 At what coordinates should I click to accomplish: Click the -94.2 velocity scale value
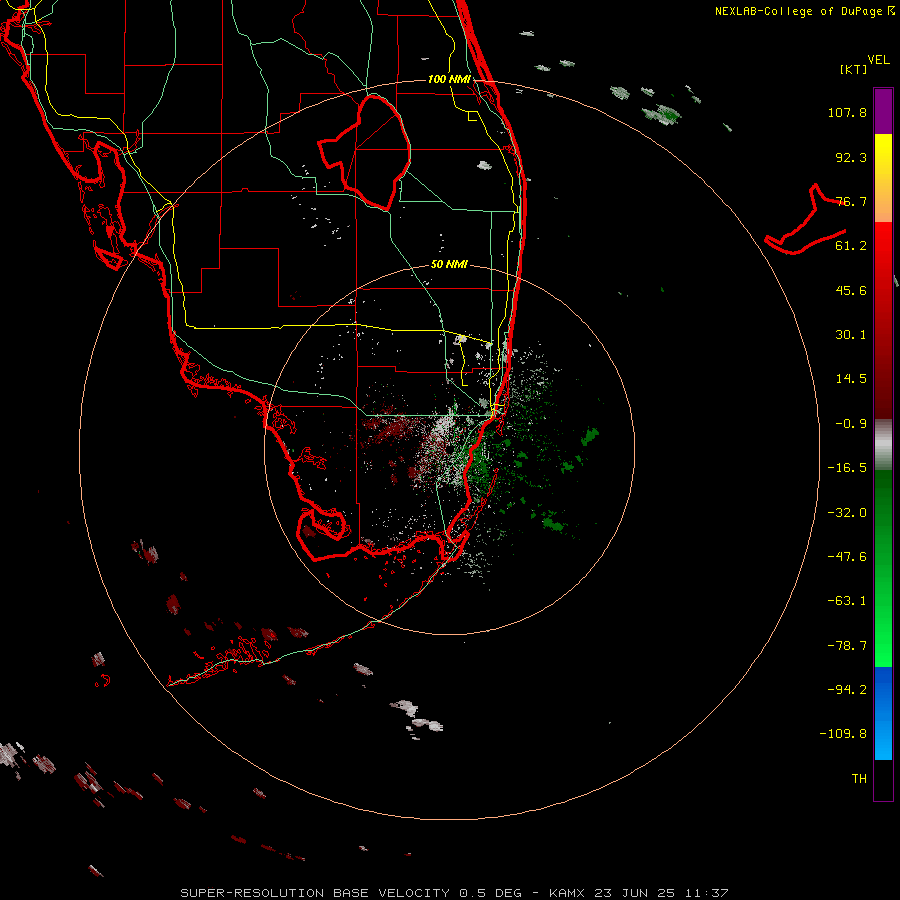[x=847, y=689]
